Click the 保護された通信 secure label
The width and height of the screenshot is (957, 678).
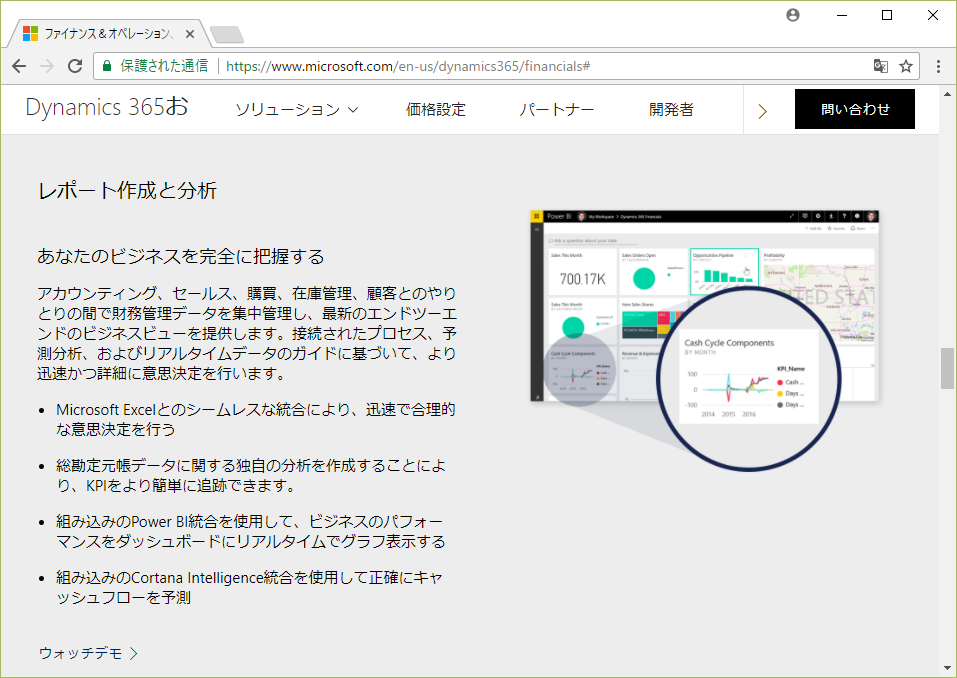(164, 66)
